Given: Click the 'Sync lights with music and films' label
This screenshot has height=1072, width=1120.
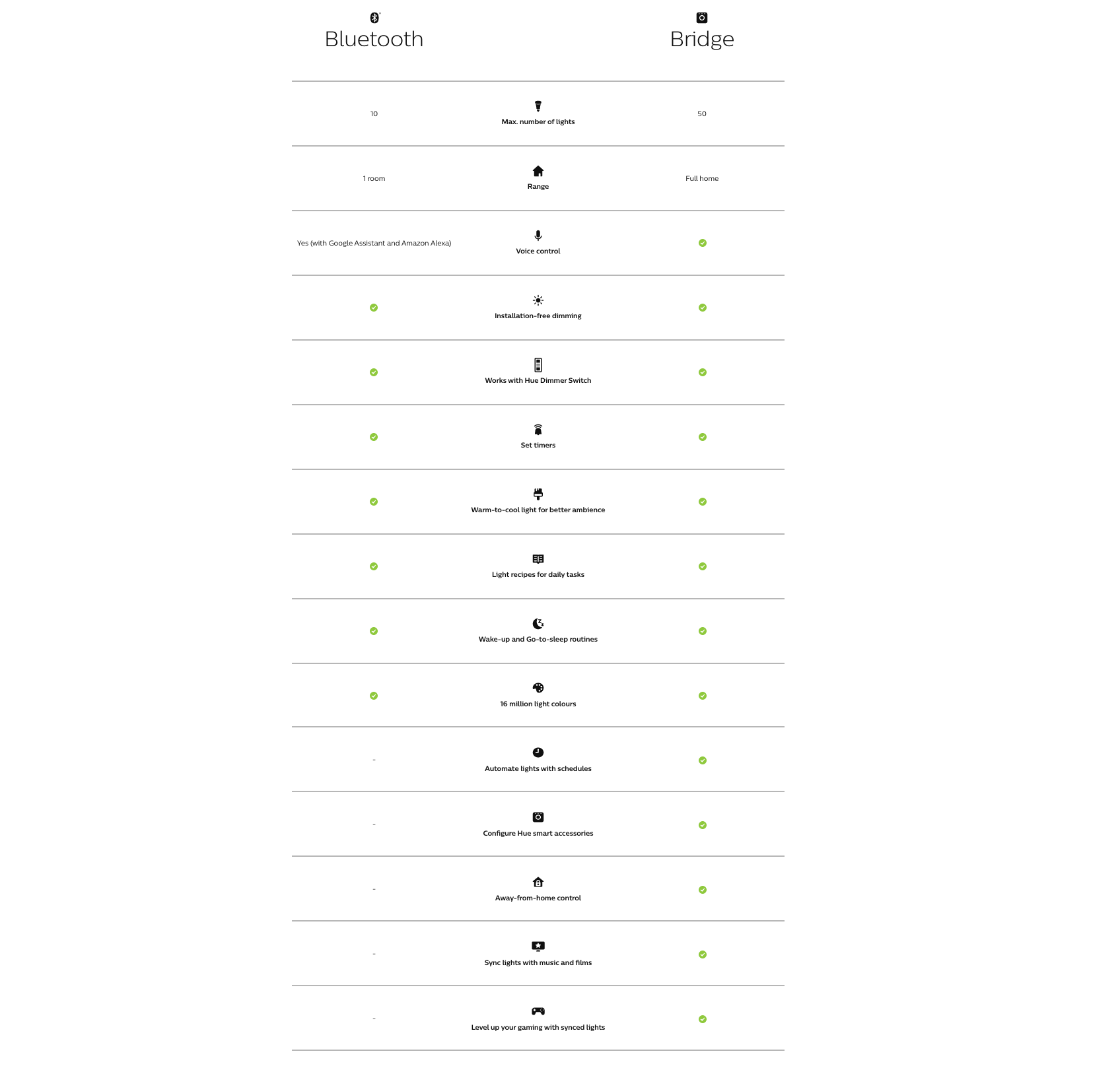Looking at the screenshot, I should pyautogui.click(x=538, y=962).
